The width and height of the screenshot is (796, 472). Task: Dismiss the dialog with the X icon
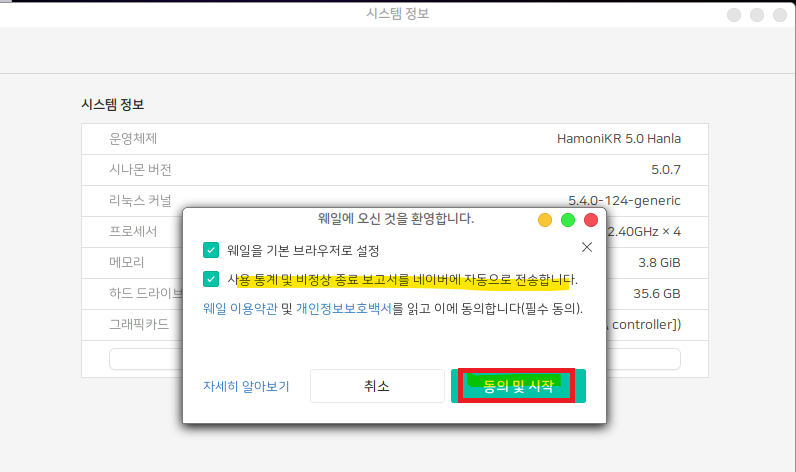tap(587, 247)
